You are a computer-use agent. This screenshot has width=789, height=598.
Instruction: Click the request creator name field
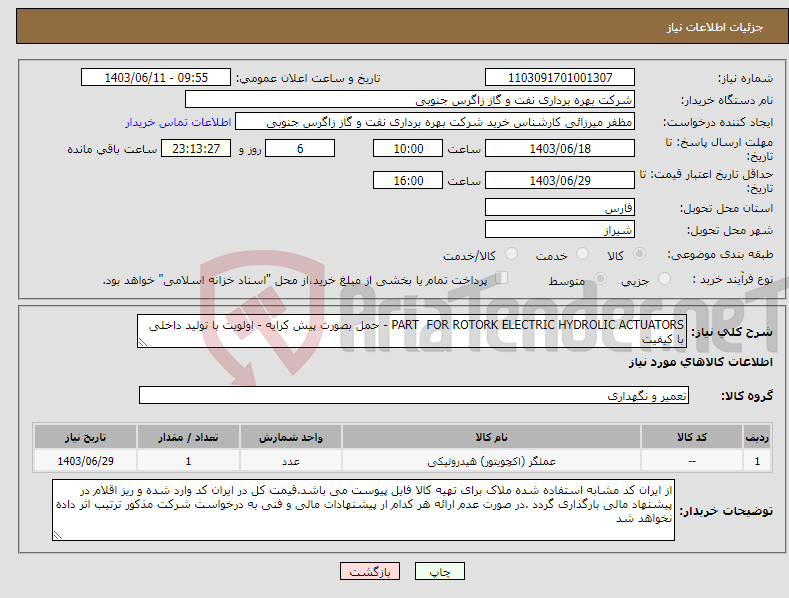pyautogui.click(x=435, y=122)
